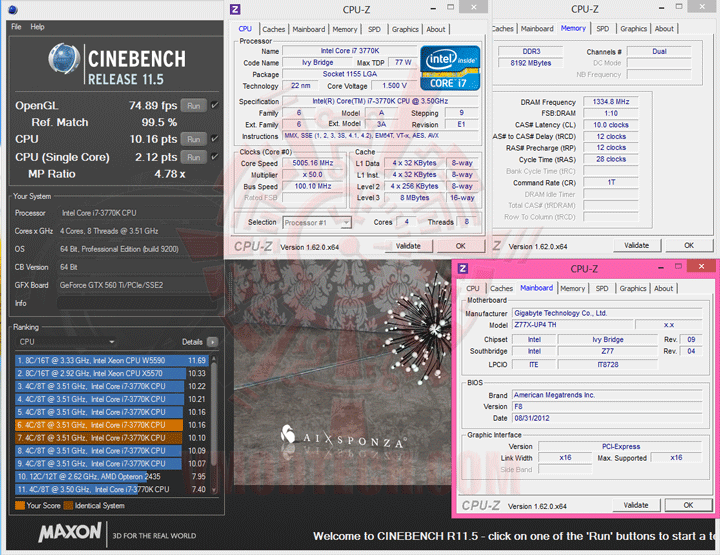Click Validate in CPU-Z CPU window
This screenshot has height=555, width=720.
click(x=408, y=246)
